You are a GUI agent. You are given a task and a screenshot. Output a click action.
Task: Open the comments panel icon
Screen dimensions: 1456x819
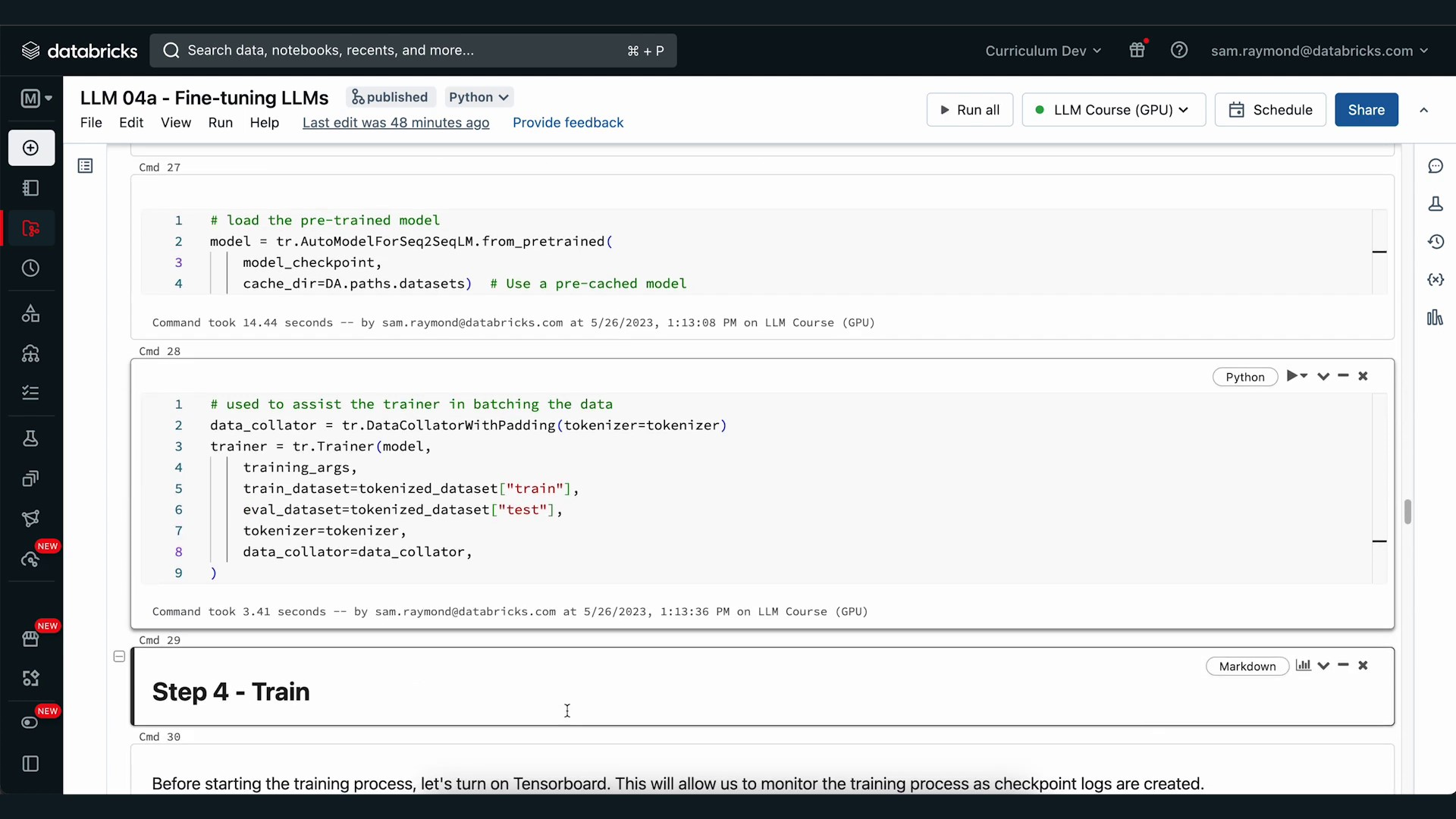tap(1436, 166)
